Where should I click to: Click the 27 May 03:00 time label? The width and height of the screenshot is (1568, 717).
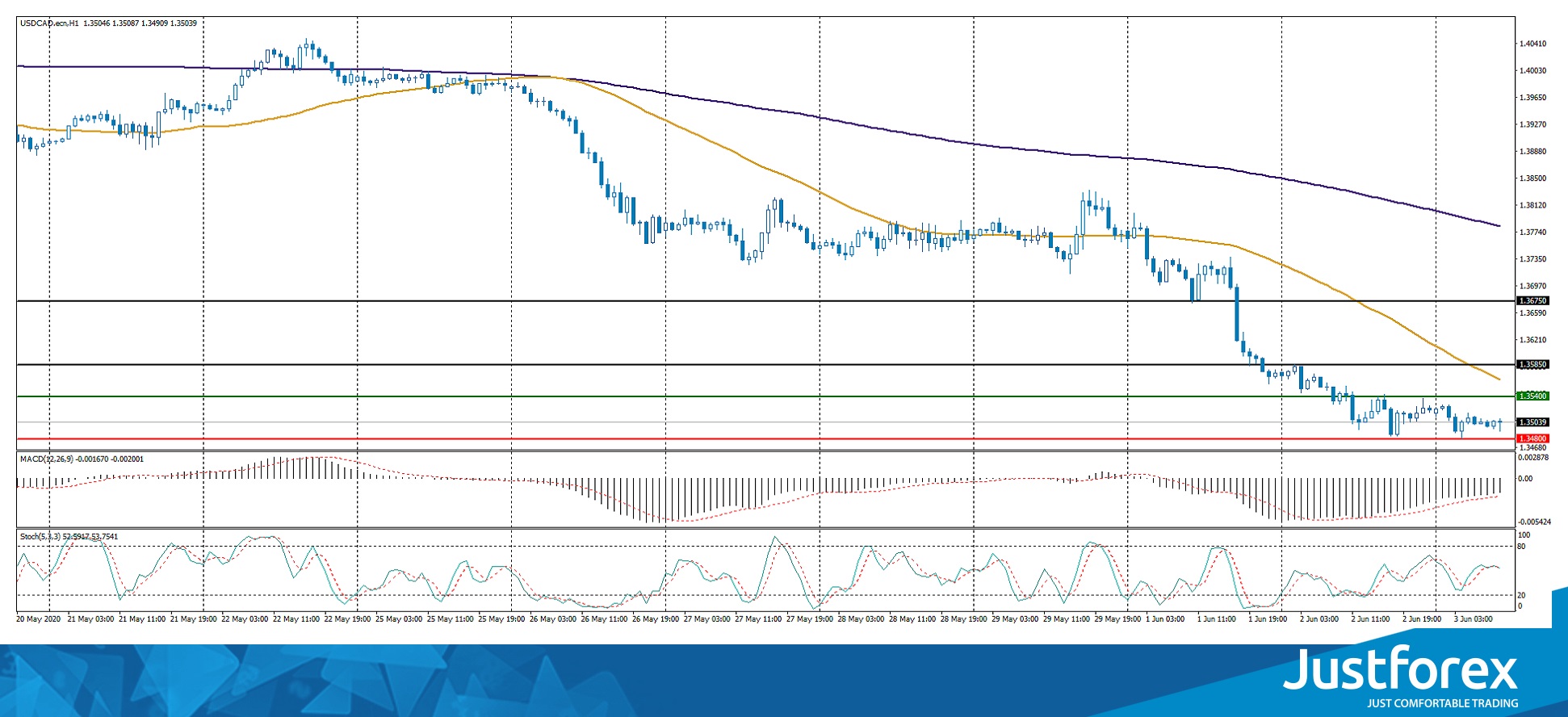point(707,619)
